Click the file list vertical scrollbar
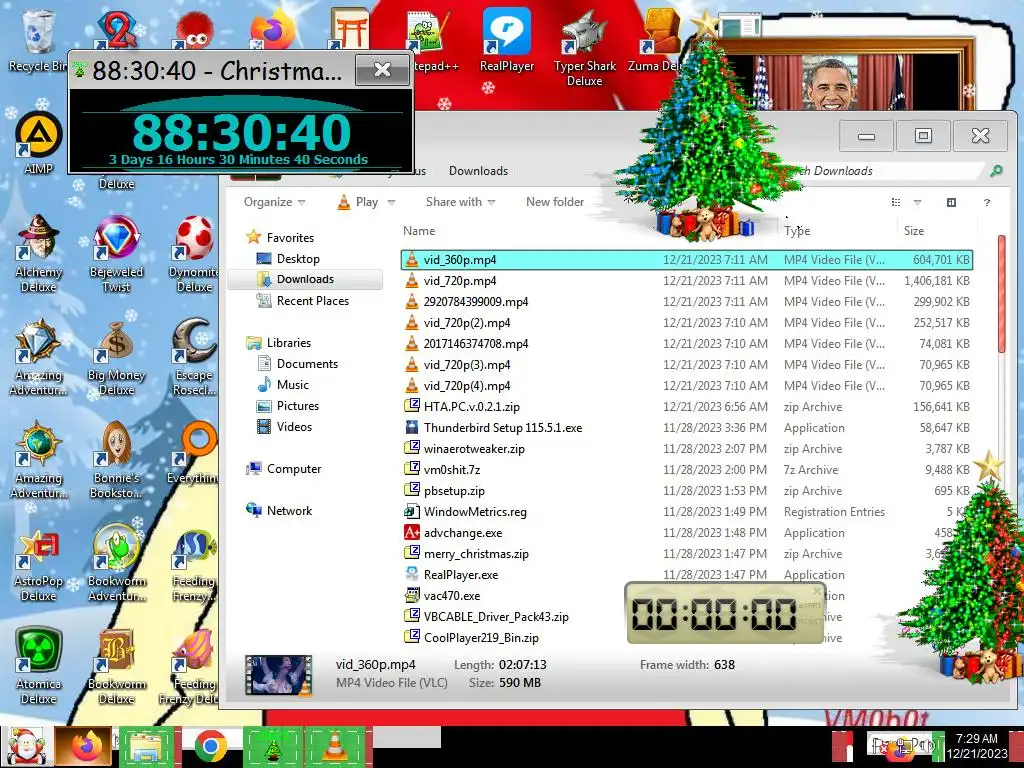1024x768 pixels. coord(1002,294)
